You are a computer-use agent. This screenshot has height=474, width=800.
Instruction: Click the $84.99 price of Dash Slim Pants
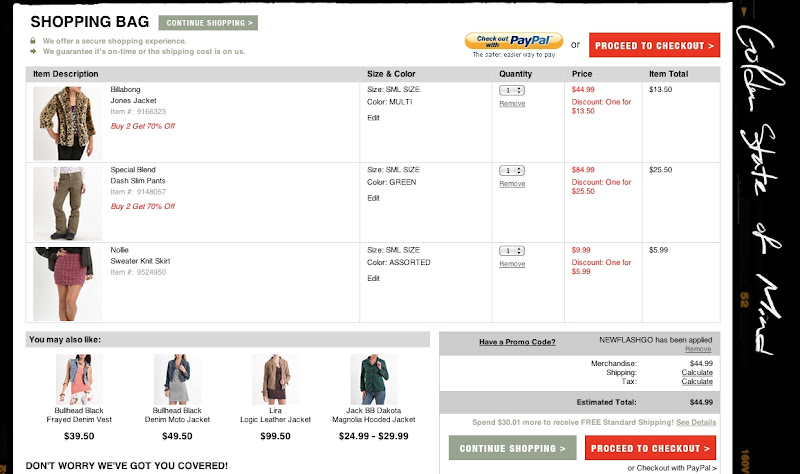click(583, 169)
